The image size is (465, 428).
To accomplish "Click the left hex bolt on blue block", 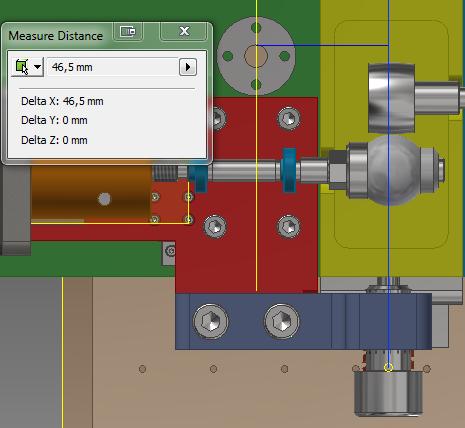I will pyautogui.click(x=211, y=321).
